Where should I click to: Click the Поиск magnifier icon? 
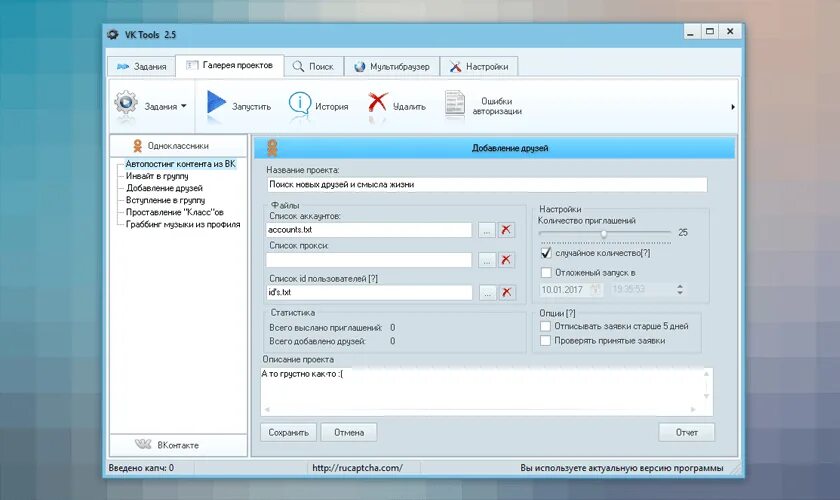pyautogui.click(x=298, y=66)
